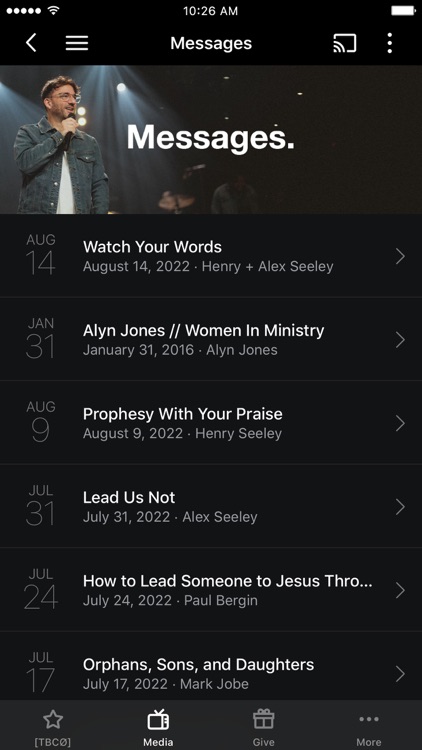Tap the battery icon in status bar

tap(403, 11)
